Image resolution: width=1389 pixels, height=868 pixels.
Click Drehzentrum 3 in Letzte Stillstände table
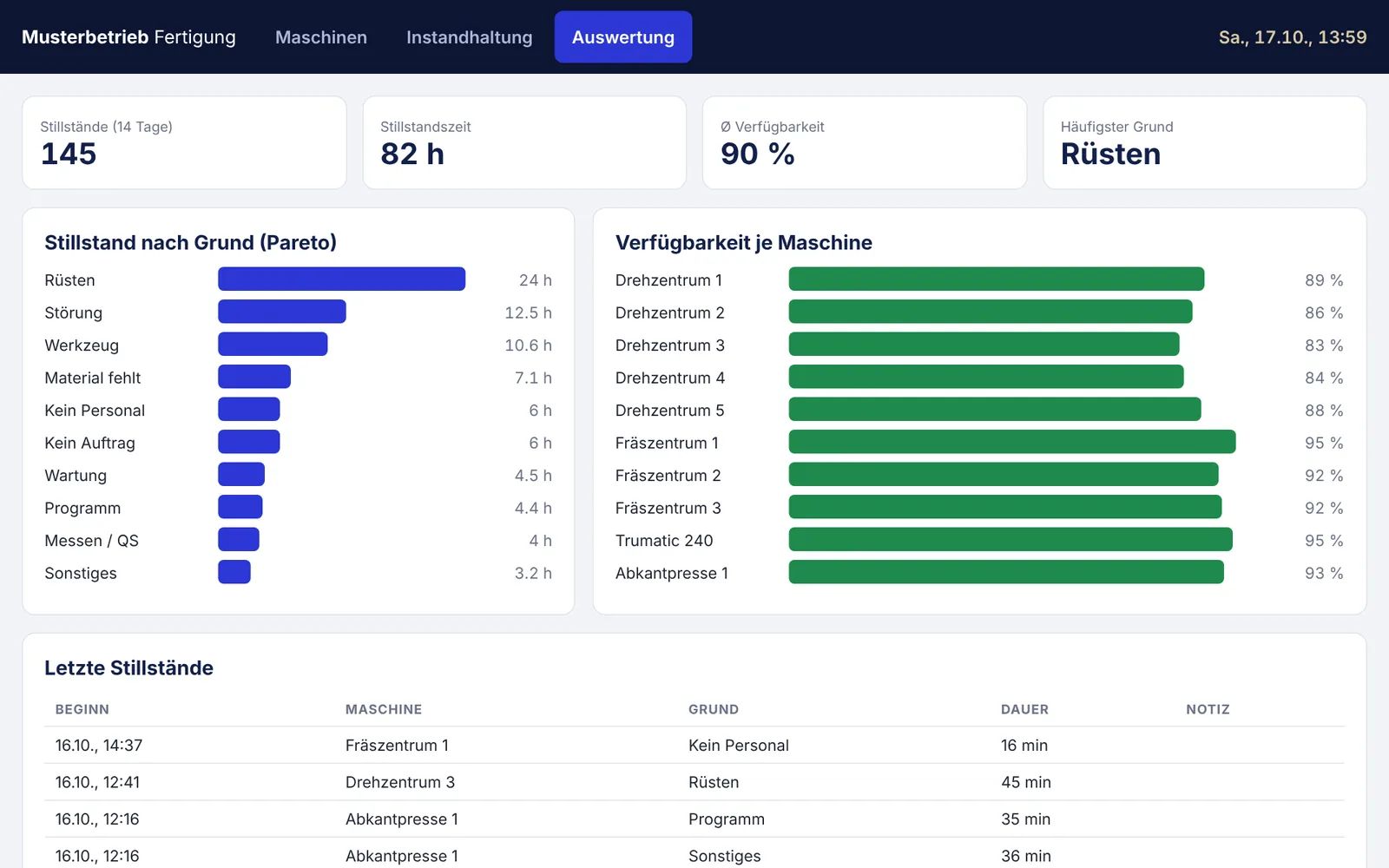pyautogui.click(x=400, y=782)
